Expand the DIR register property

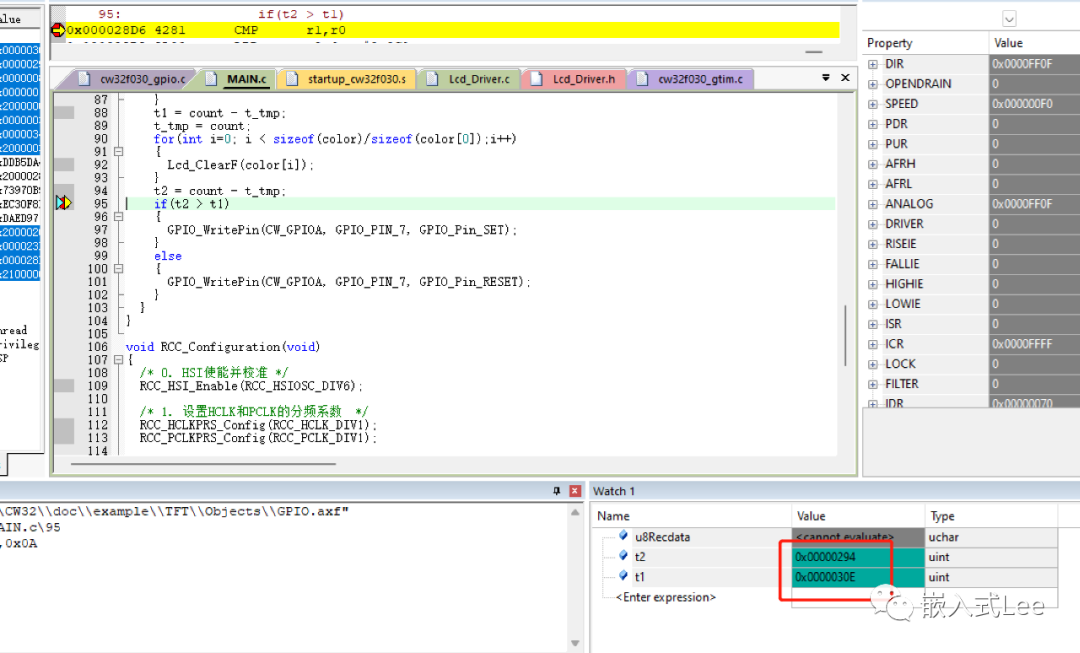[x=873, y=64]
